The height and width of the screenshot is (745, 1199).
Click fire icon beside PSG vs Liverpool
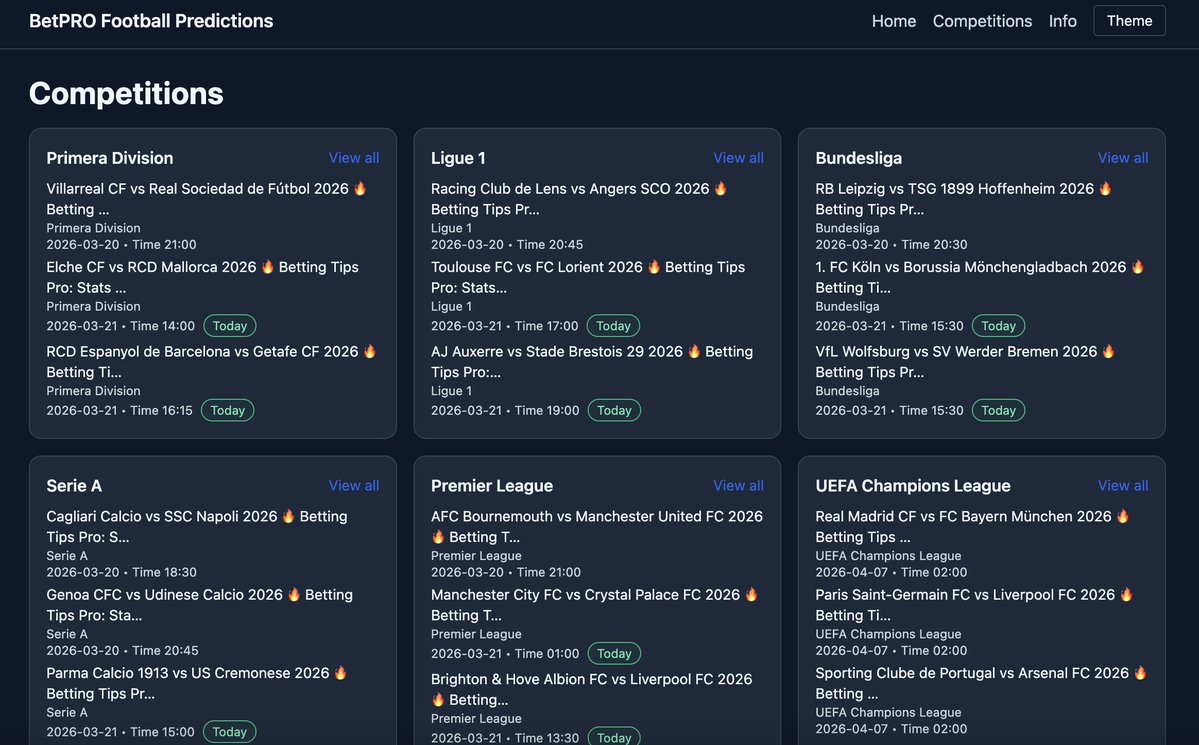point(1126,594)
